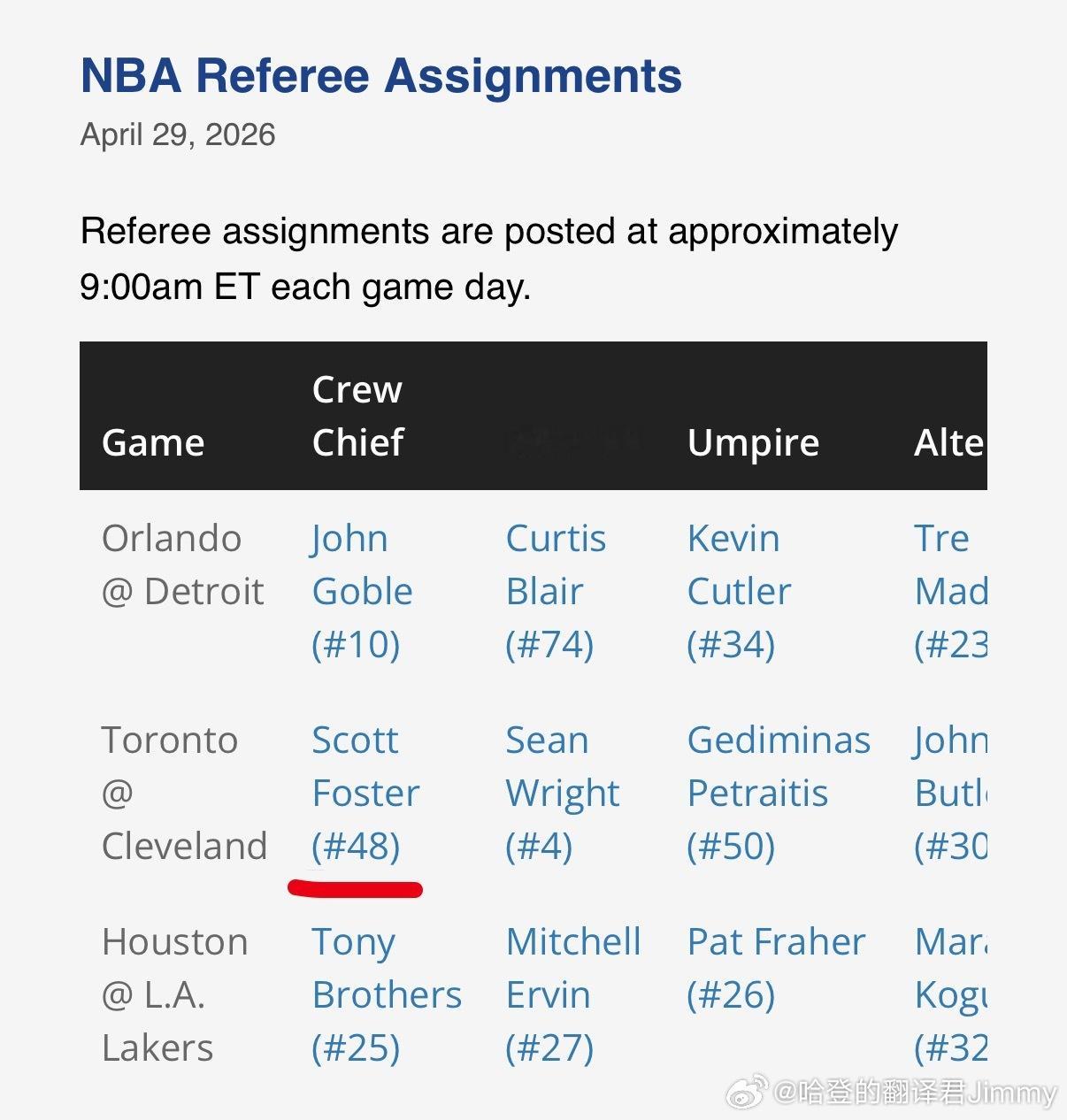Click the April 29, 2026 date text
Screen dimensions: 1067x1120
click(x=178, y=134)
